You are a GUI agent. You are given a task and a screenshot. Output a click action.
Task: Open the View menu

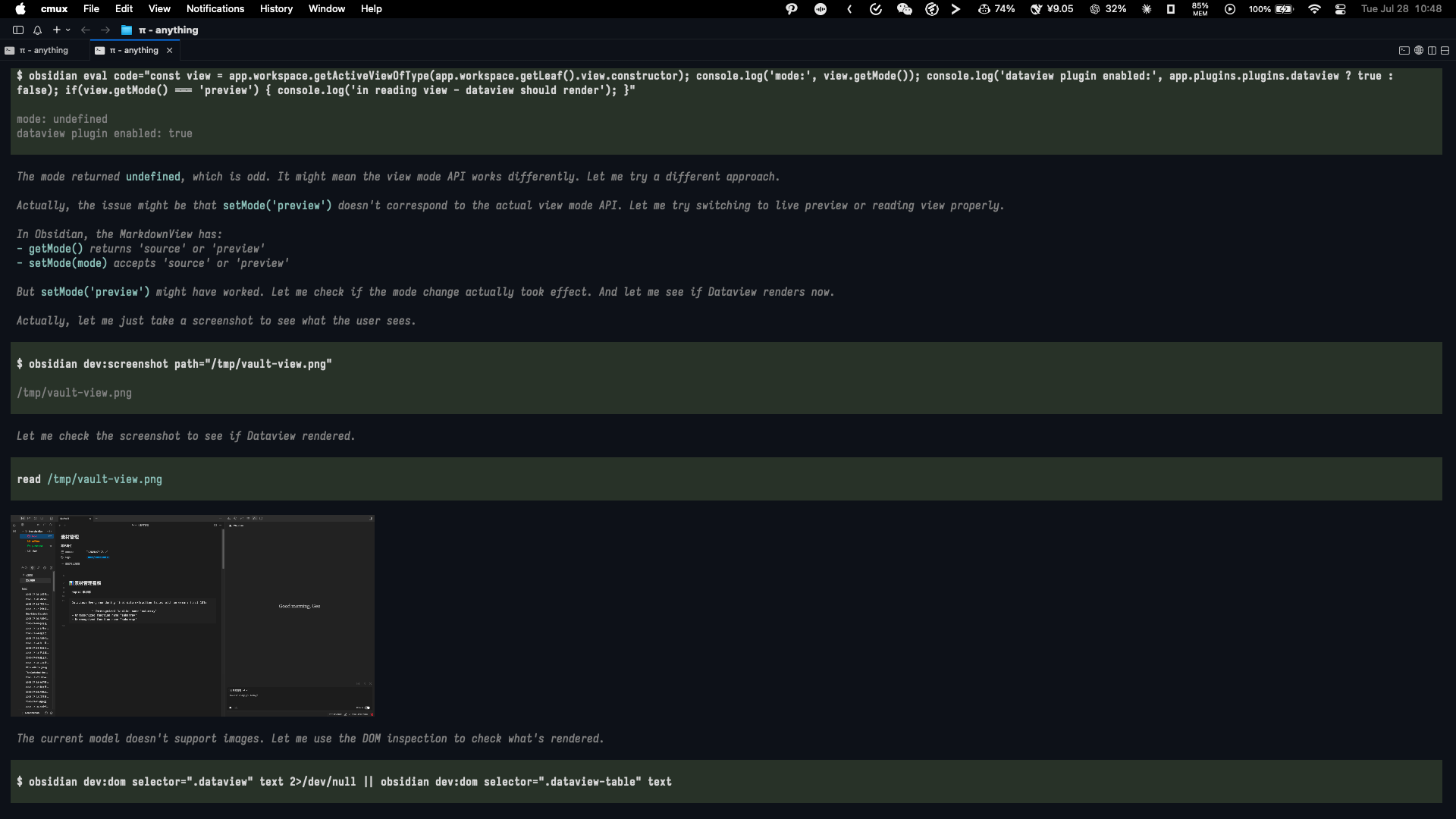[159, 9]
